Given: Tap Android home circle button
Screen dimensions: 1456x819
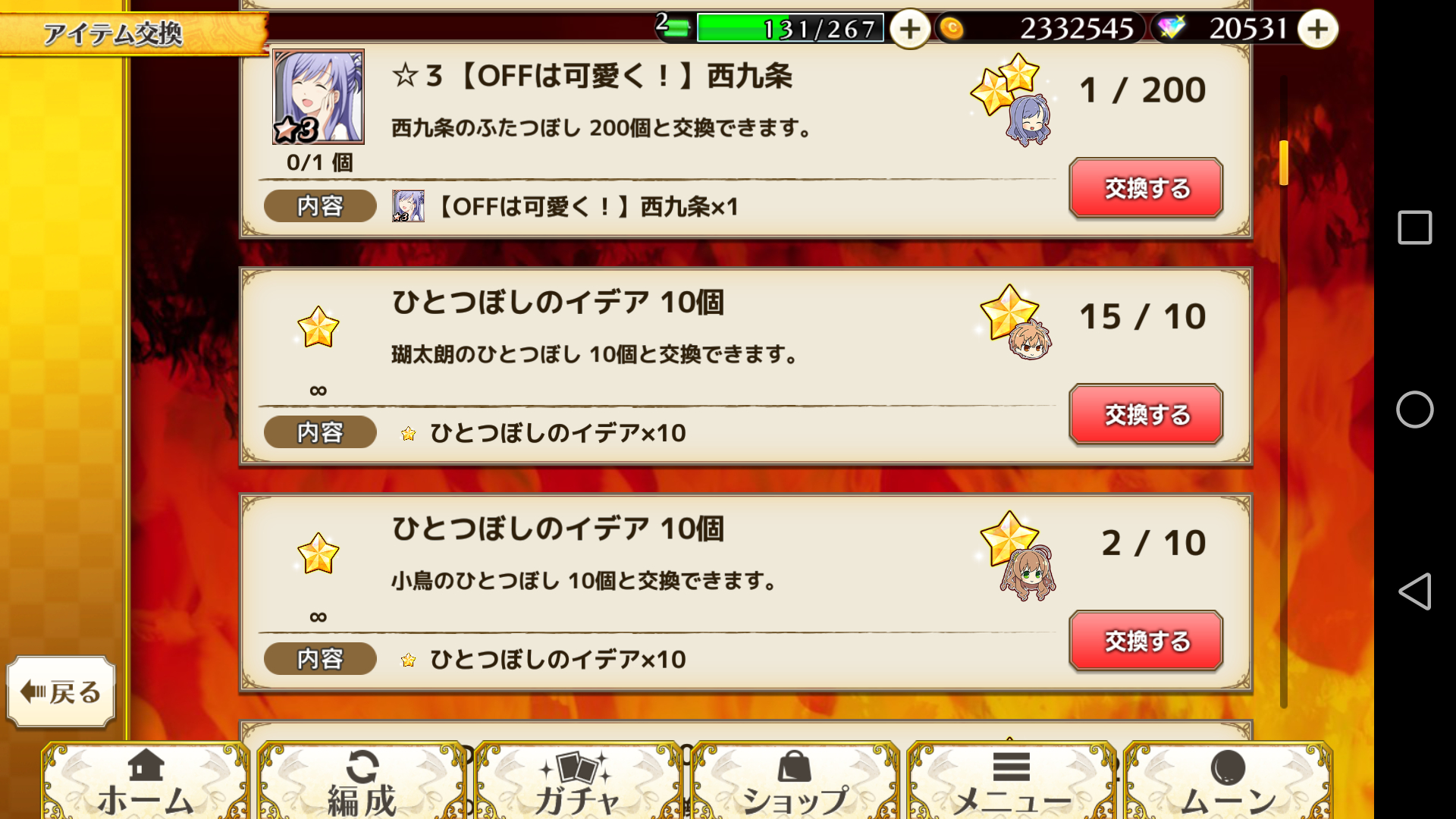Looking at the screenshot, I should pos(1414,409).
